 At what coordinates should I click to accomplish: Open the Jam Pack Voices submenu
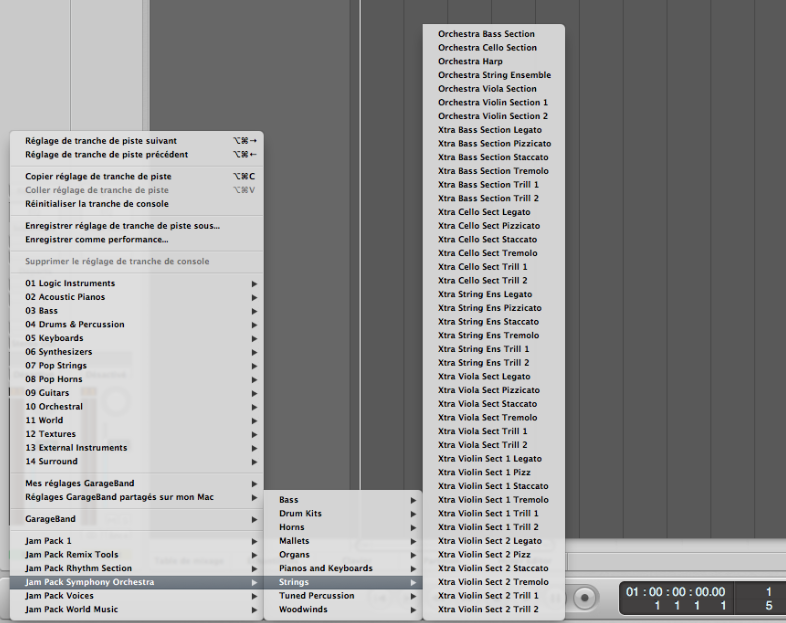tap(136, 596)
